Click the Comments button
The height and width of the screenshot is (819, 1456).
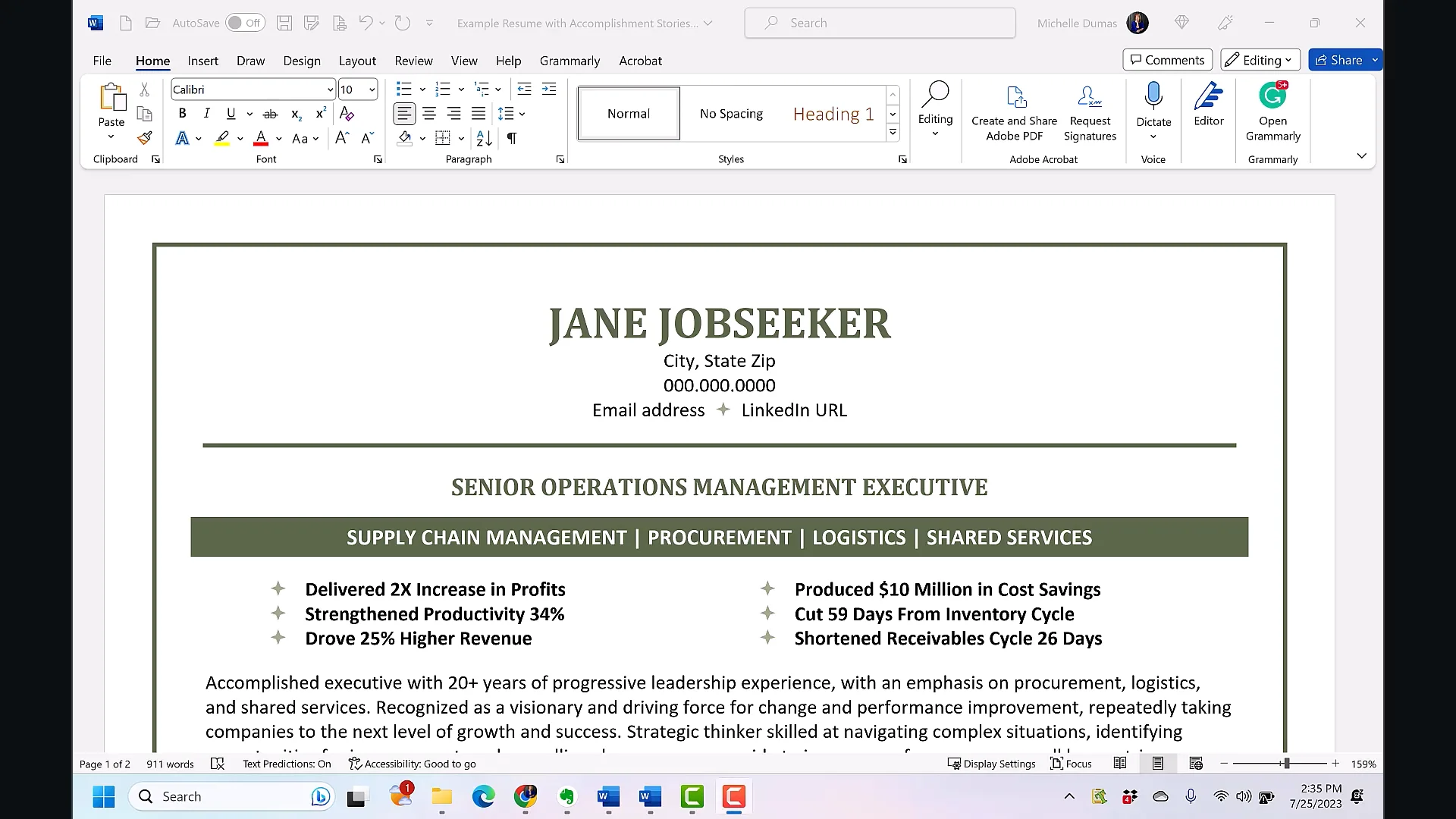1167,60
